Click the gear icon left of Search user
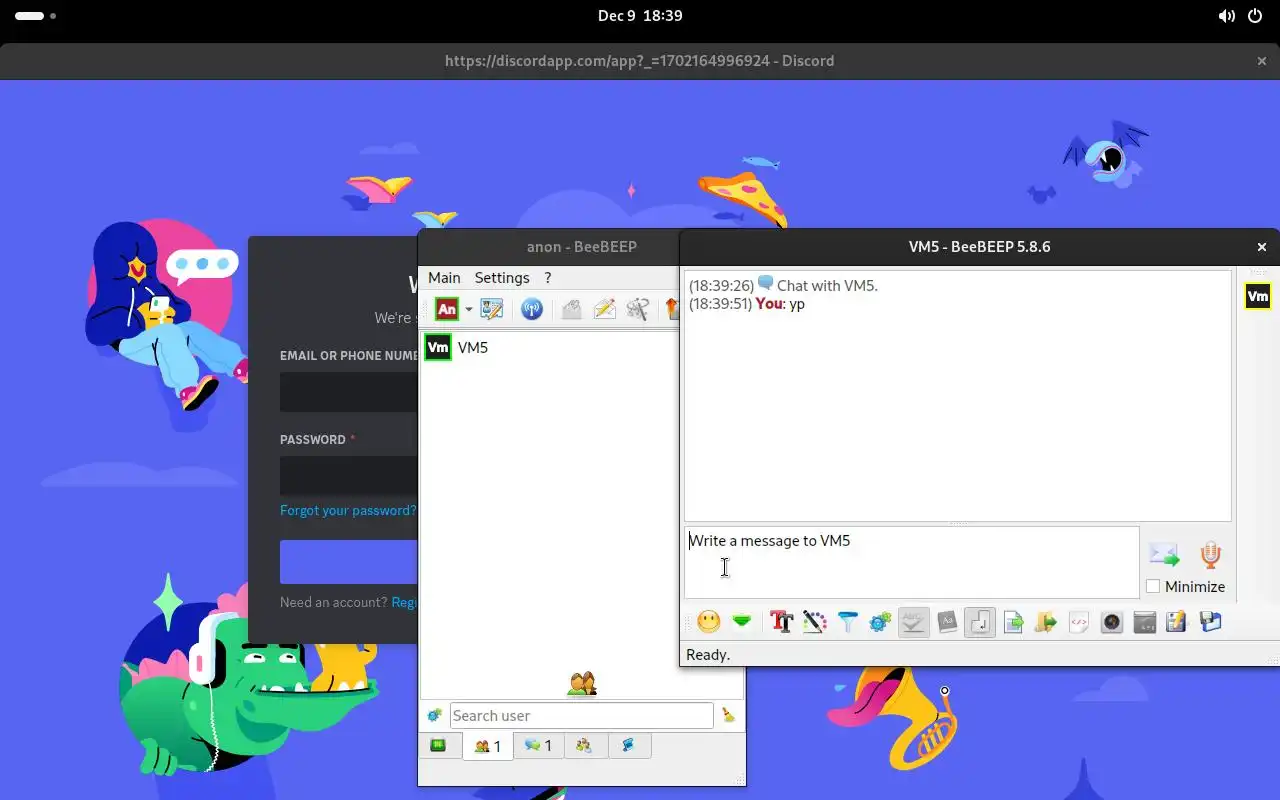The height and width of the screenshot is (800, 1280). coord(434,715)
